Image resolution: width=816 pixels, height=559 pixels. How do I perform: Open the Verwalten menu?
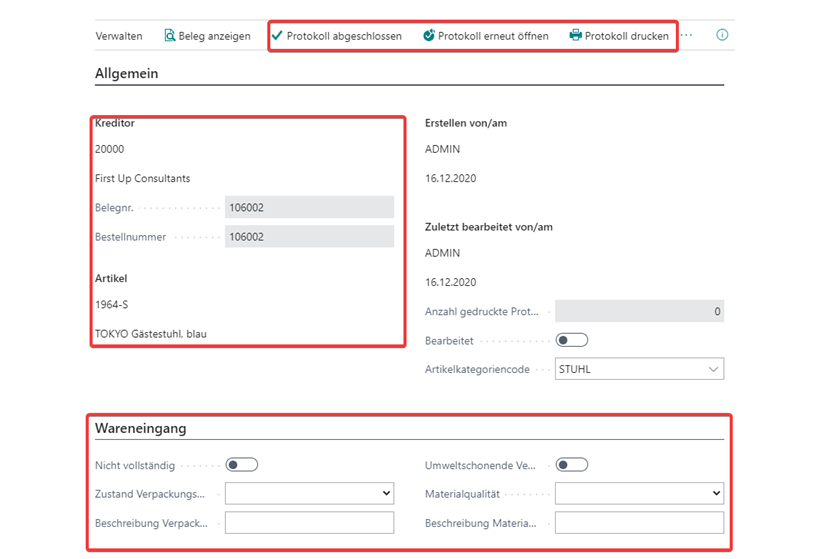[119, 36]
